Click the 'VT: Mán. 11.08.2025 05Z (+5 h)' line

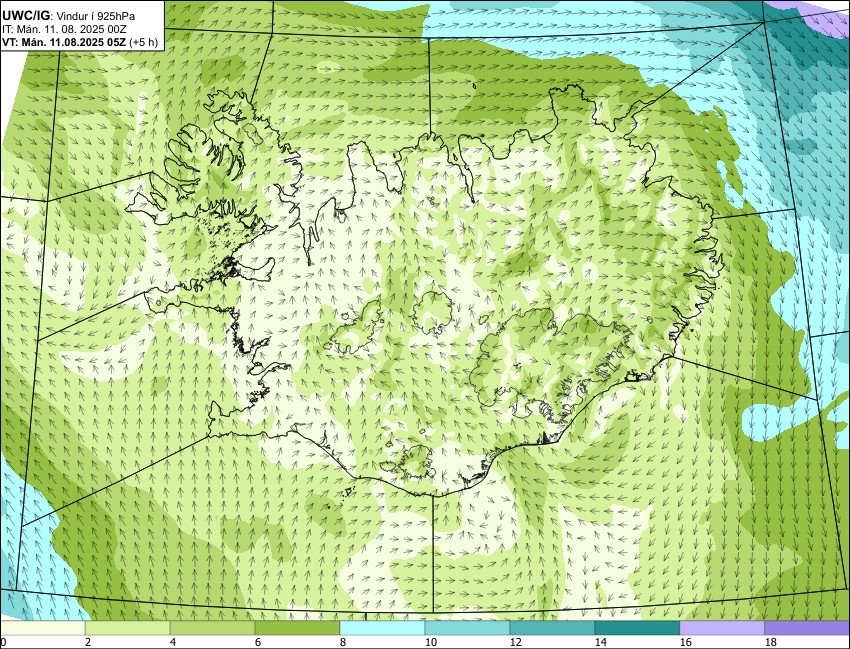tap(80, 42)
